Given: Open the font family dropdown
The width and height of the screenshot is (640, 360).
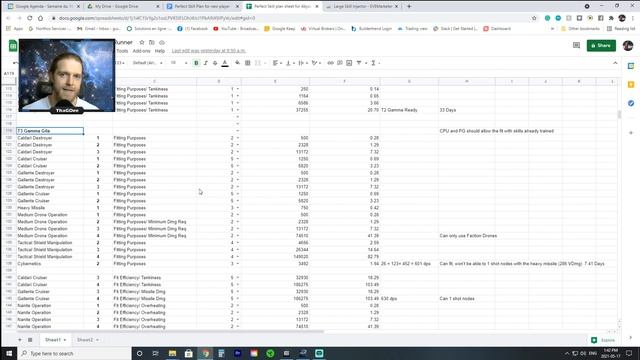Looking at the screenshot, I should [147, 63].
